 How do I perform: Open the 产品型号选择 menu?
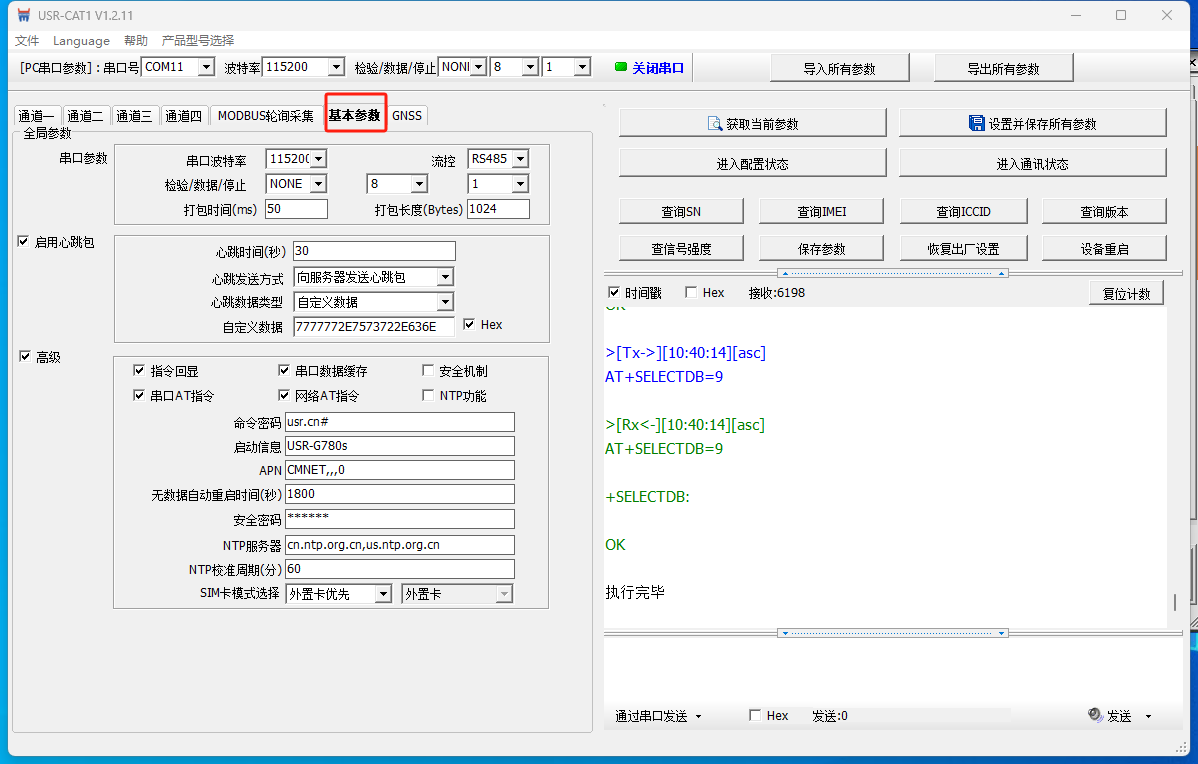(x=198, y=41)
